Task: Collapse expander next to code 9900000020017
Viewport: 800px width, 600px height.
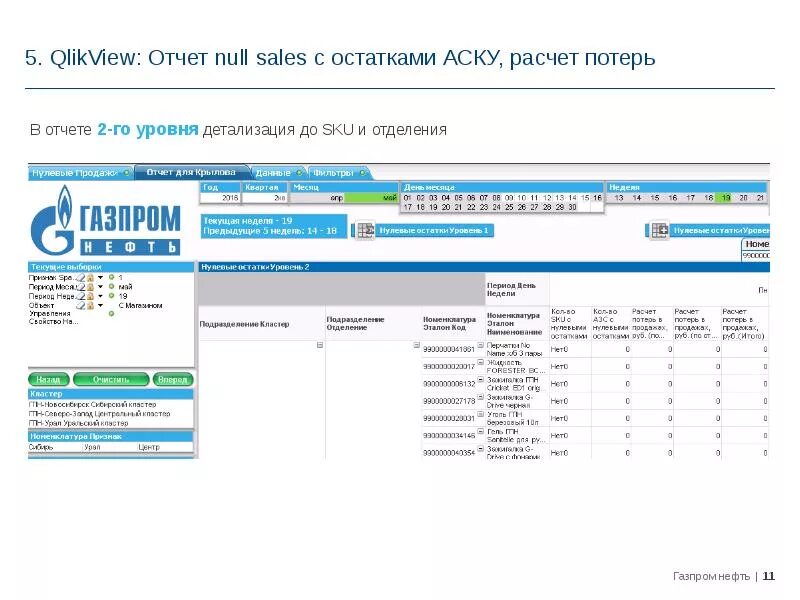Action: tap(480, 362)
